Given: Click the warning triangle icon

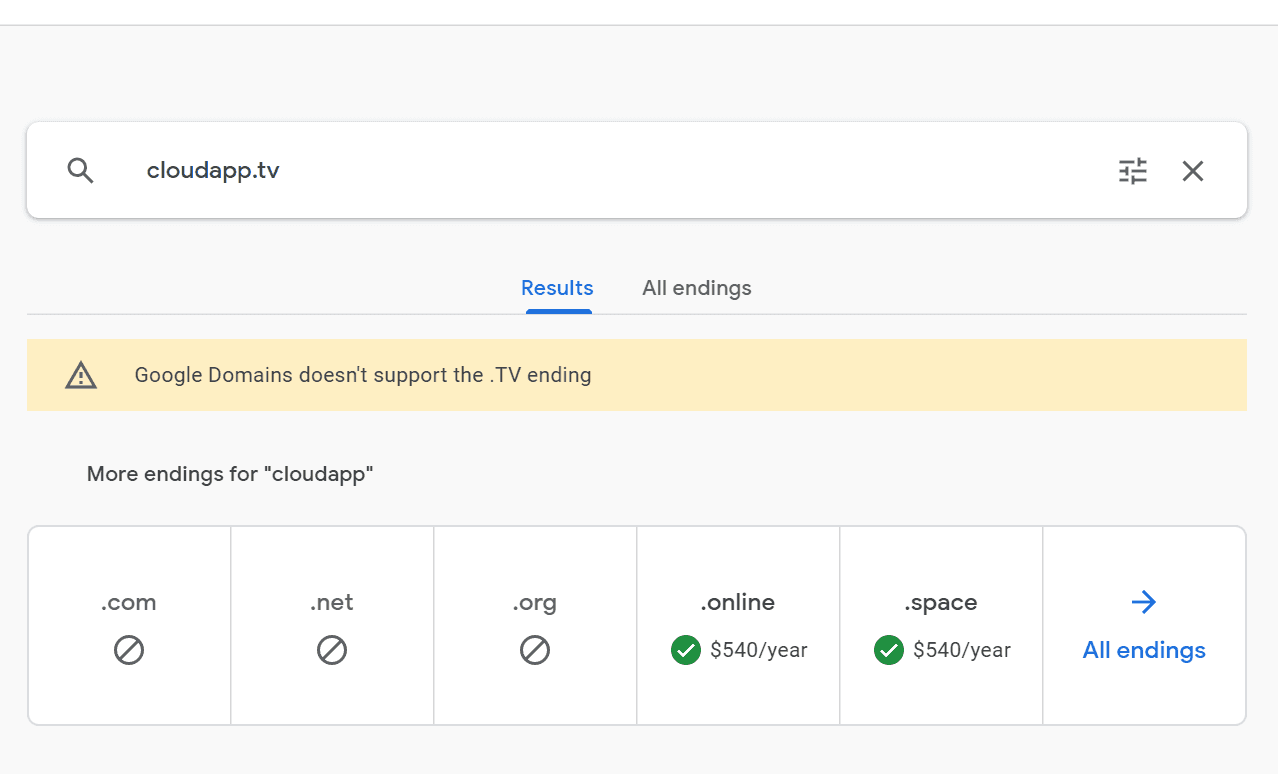Looking at the screenshot, I should click(81, 375).
